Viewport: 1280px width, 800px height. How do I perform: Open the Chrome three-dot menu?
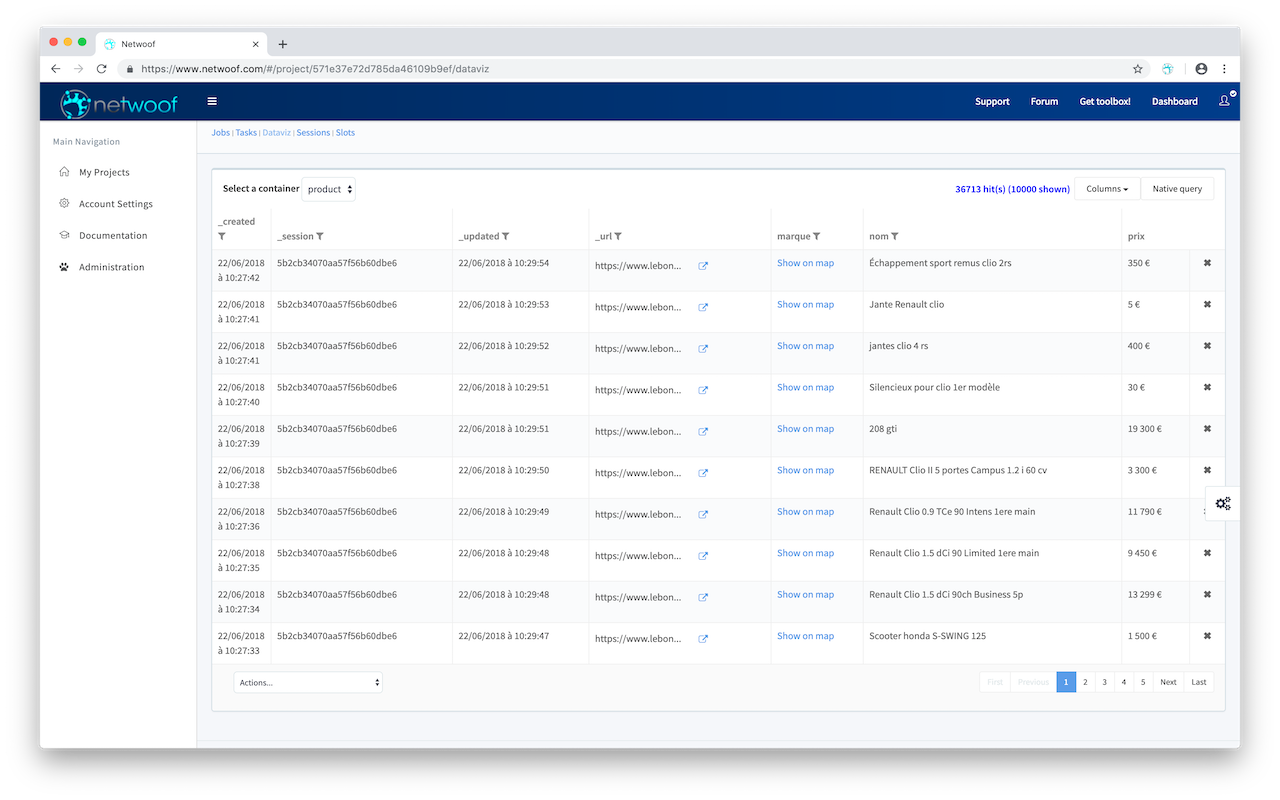(1224, 69)
